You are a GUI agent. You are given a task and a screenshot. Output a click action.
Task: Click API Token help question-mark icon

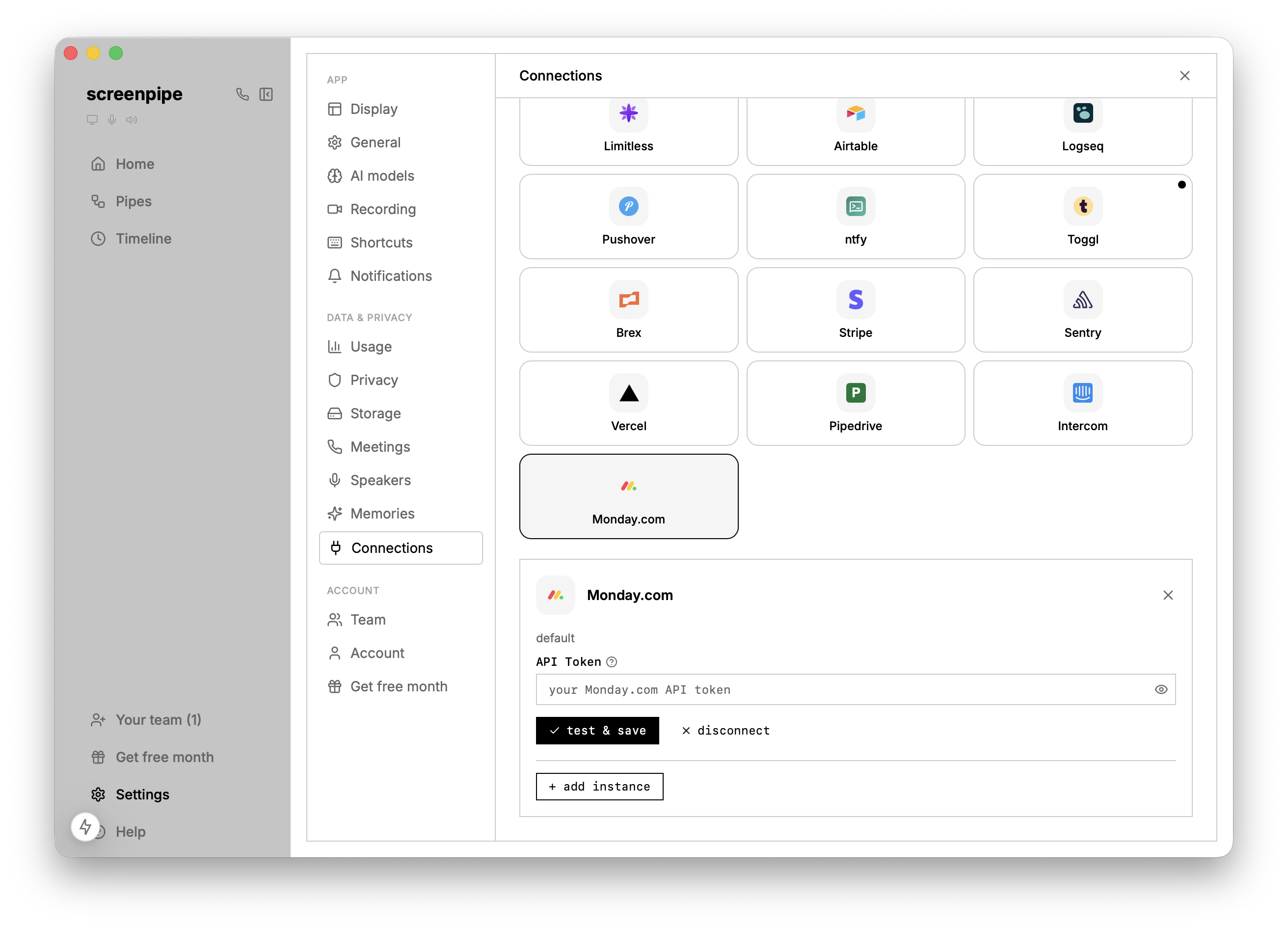click(611, 662)
